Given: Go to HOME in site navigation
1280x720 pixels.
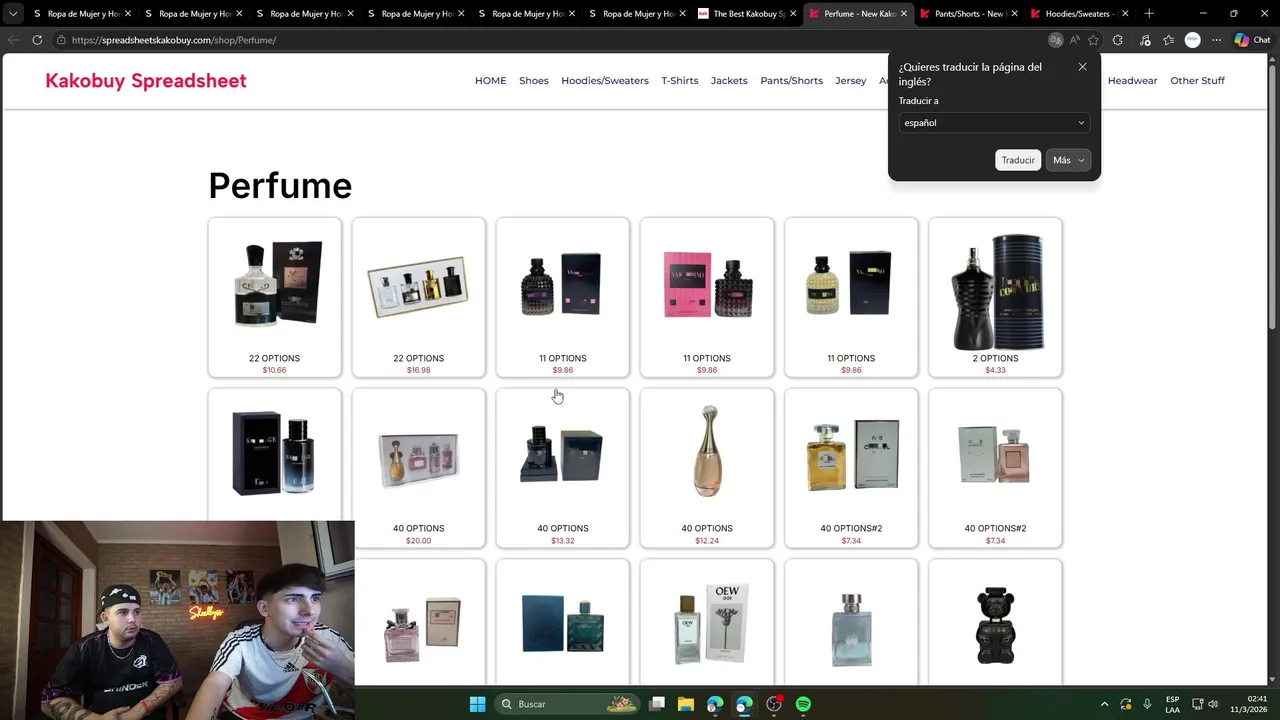Looking at the screenshot, I should [x=490, y=81].
